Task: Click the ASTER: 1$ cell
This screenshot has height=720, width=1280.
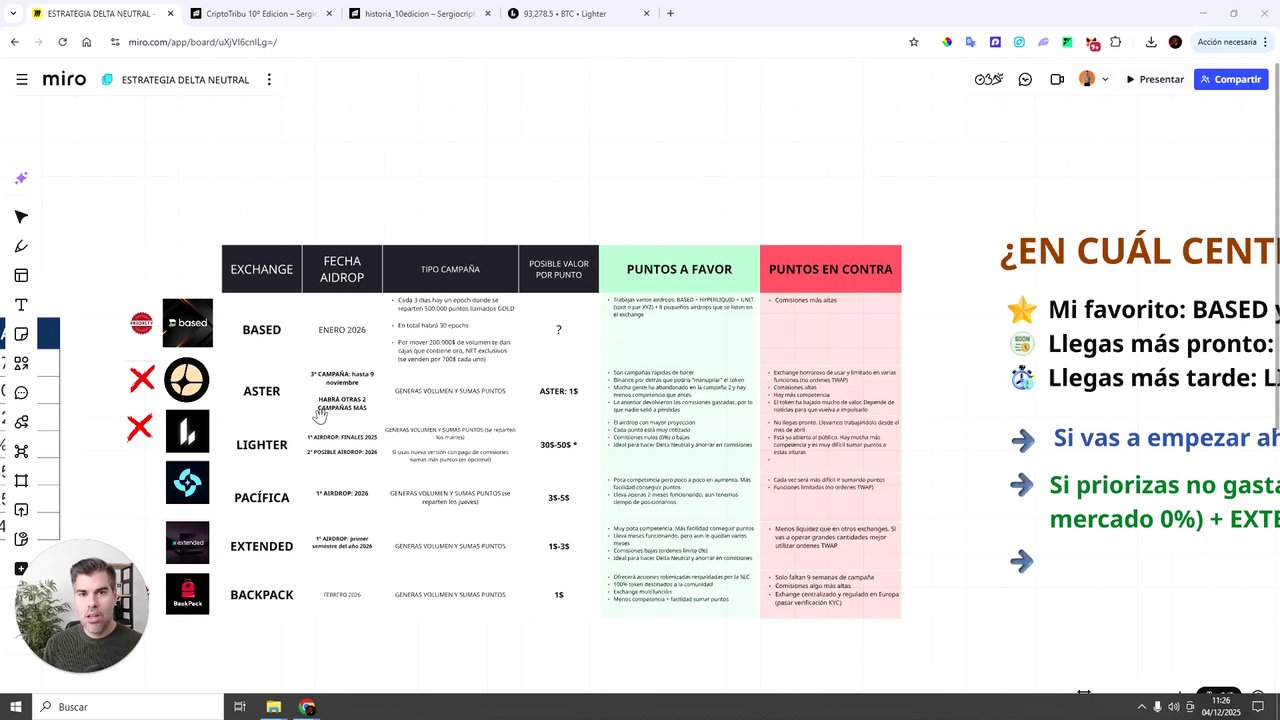Action: click(x=559, y=391)
